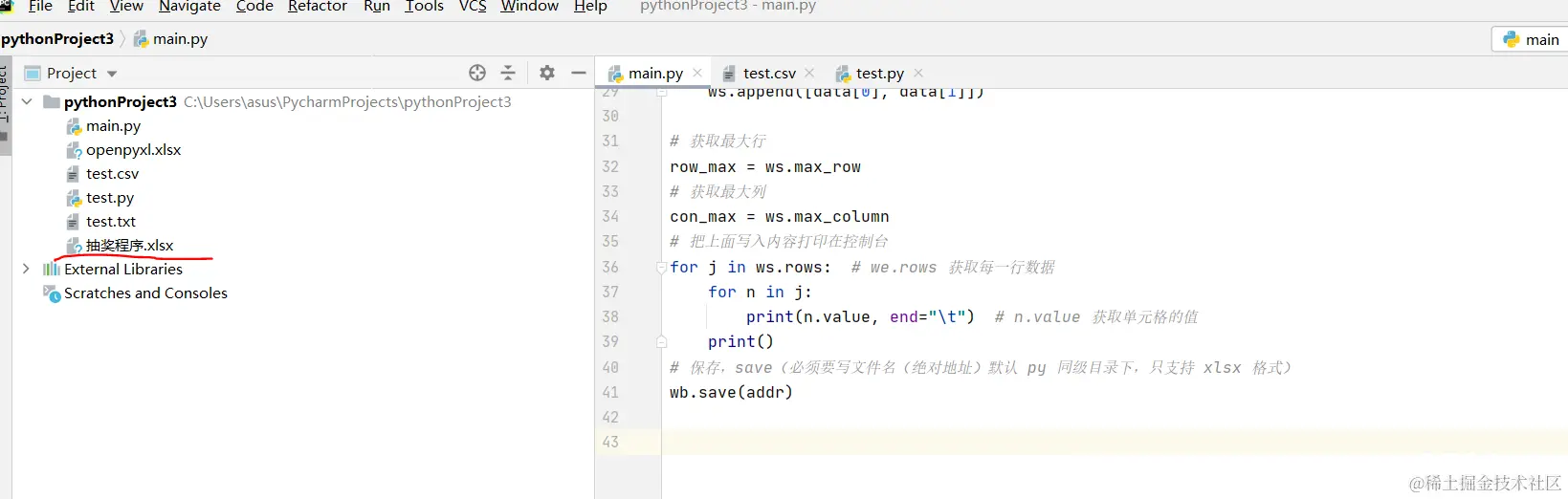Switch to the test.py editor tab
Viewport: 1568px width, 499px height.
pyautogui.click(x=880, y=74)
